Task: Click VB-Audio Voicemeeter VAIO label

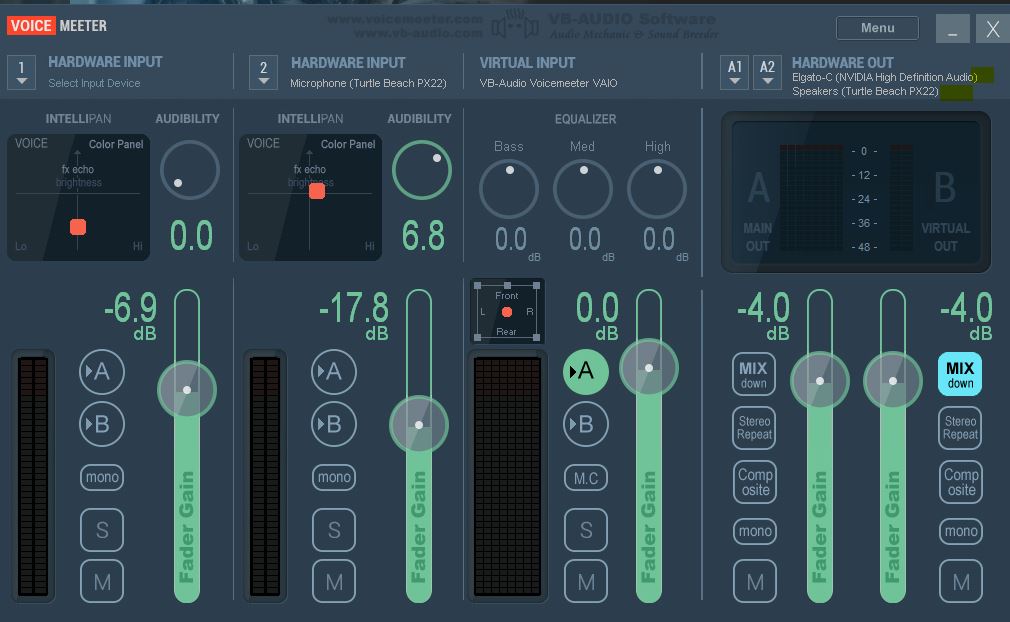Action: [548, 83]
